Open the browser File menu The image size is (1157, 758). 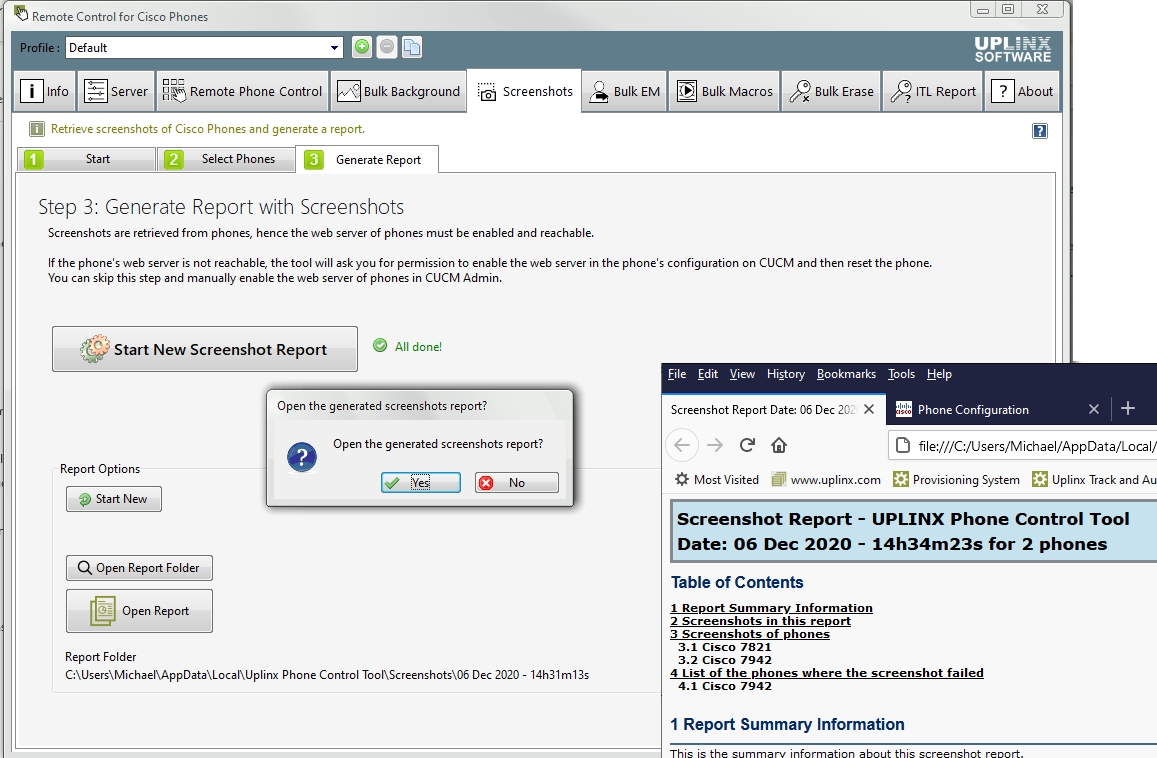point(677,374)
